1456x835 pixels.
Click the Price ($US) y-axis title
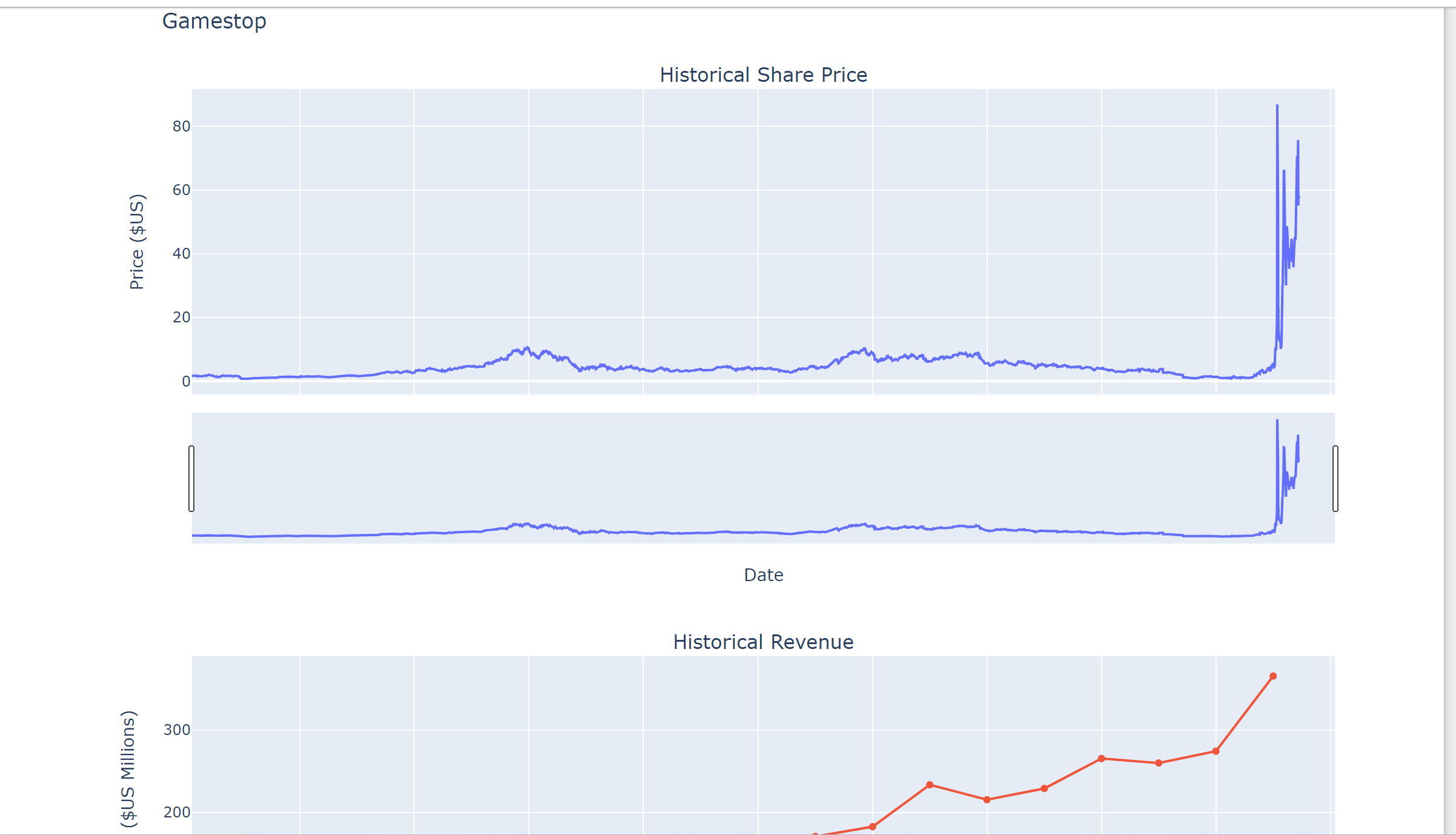pyautogui.click(x=137, y=241)
